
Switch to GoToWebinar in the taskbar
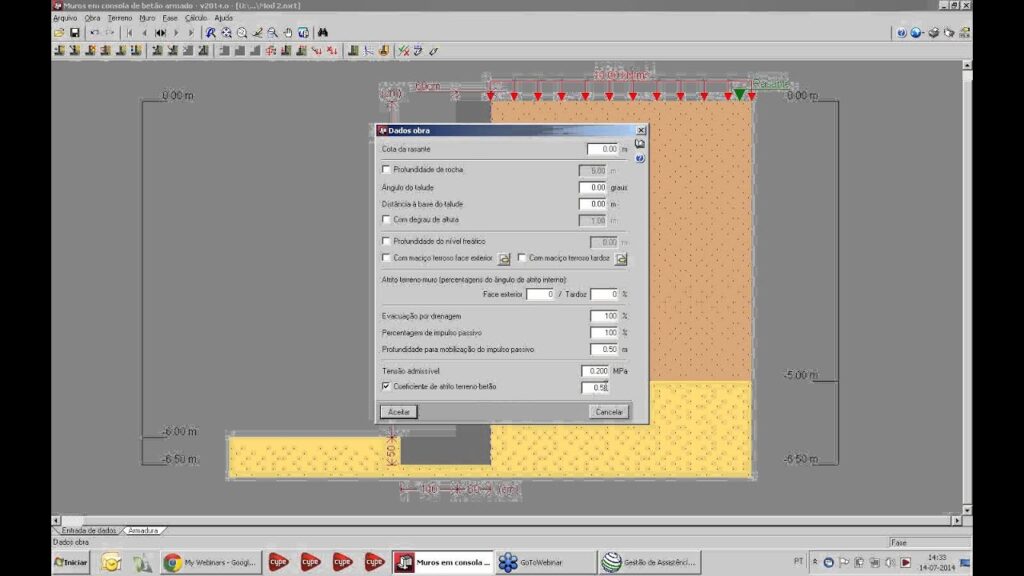(x=534, y=563)
